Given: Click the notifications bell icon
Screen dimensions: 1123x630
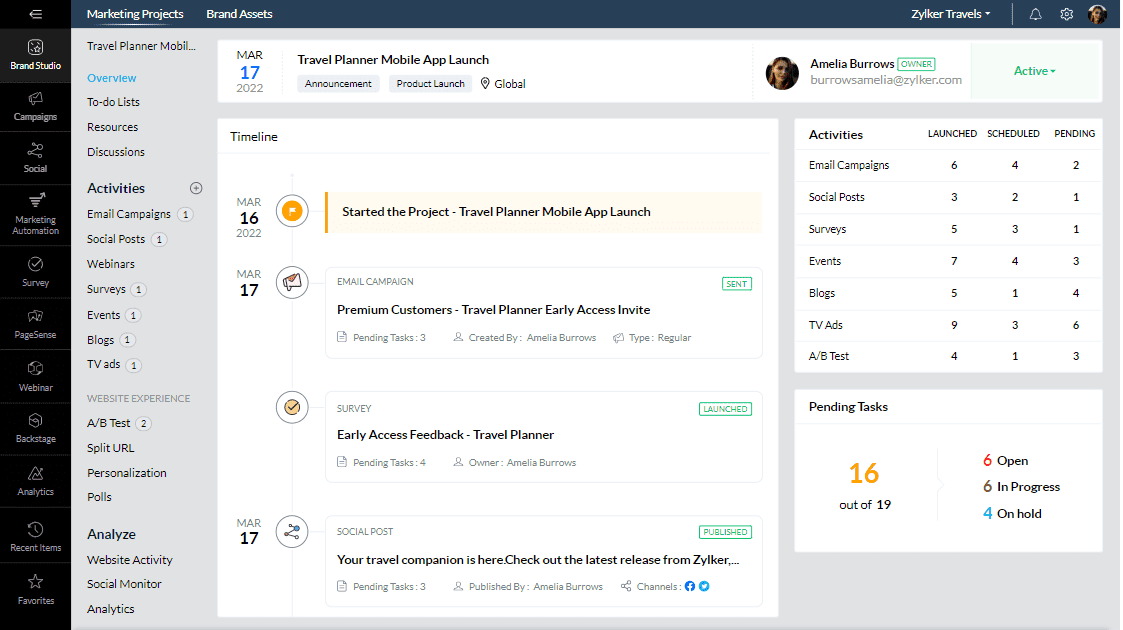Looking at the screenshot, I should point(1035,14).
